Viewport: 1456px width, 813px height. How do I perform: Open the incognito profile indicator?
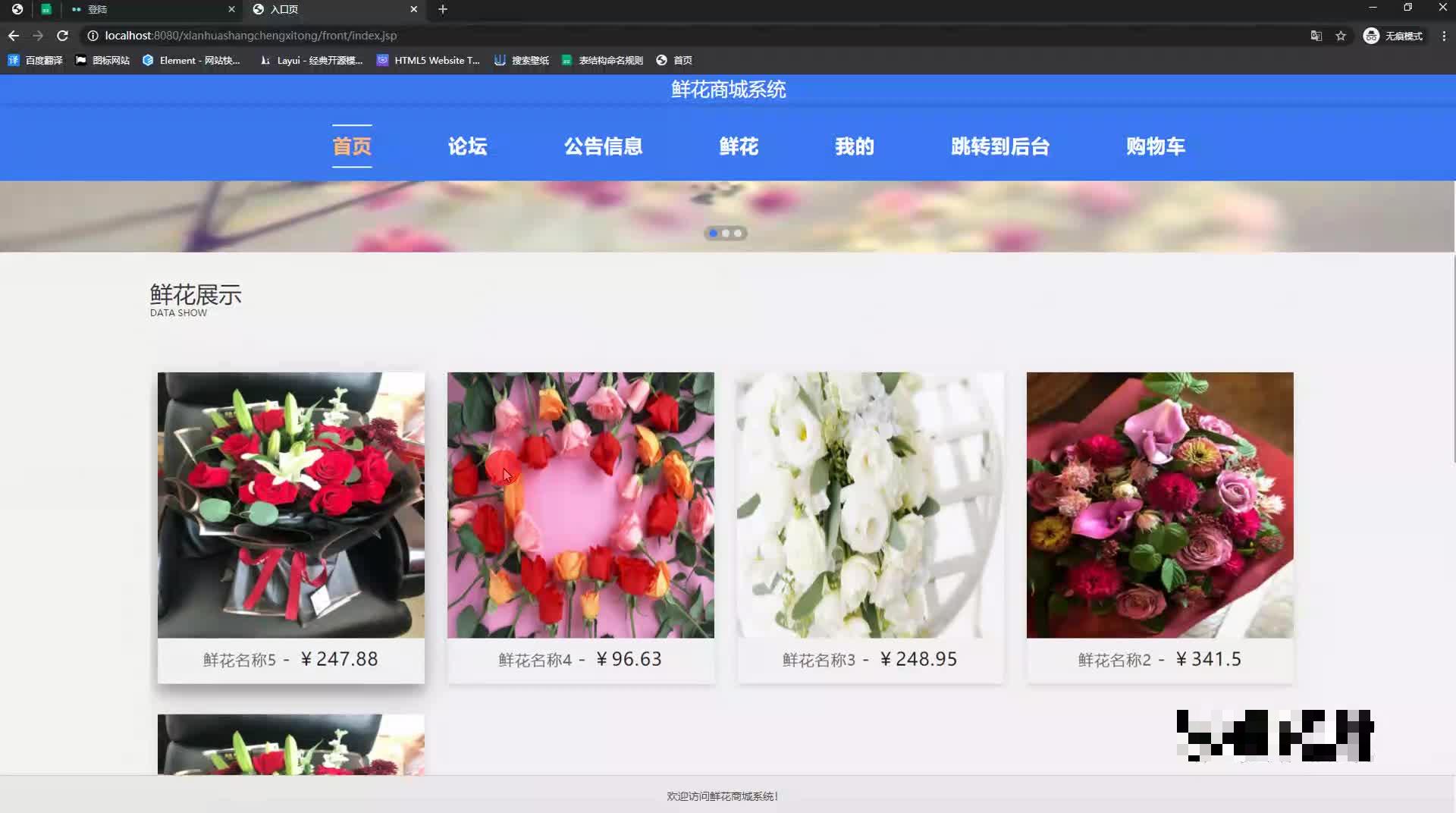point(1393,36)
